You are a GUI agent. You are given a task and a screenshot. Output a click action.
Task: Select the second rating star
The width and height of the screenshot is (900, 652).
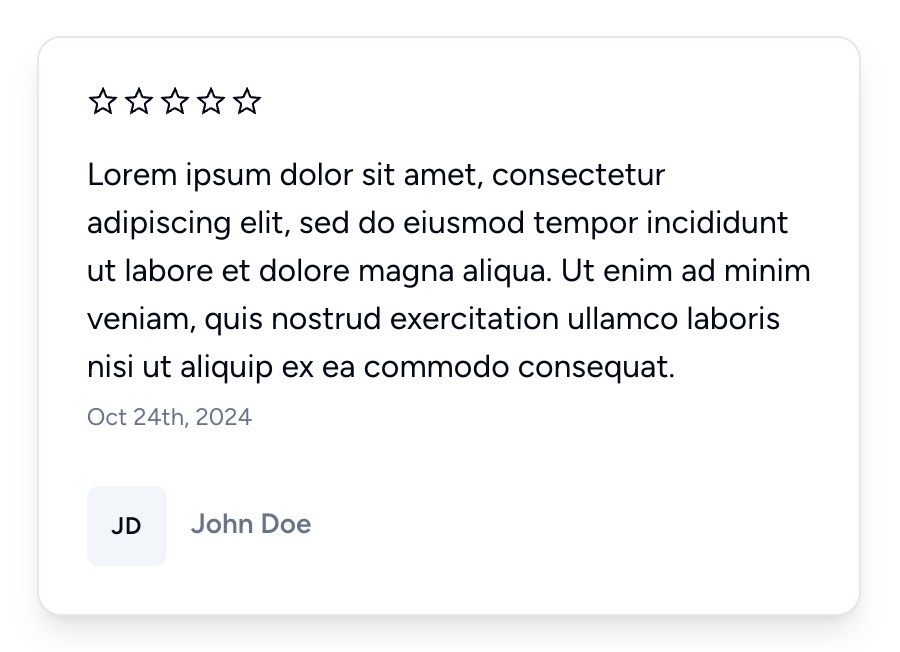[139, 101]
